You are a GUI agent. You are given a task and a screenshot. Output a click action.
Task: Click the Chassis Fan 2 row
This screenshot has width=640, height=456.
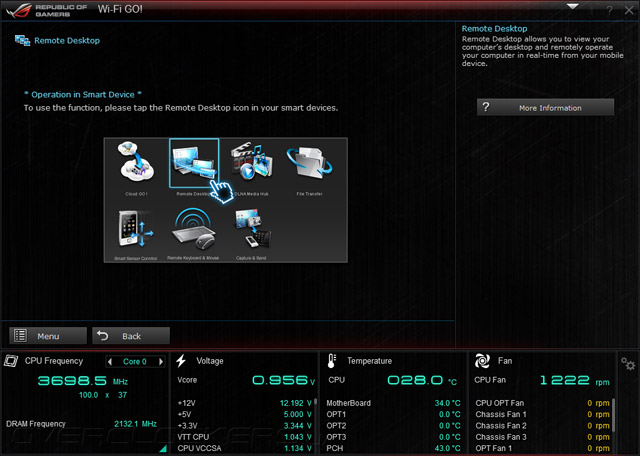542,426
